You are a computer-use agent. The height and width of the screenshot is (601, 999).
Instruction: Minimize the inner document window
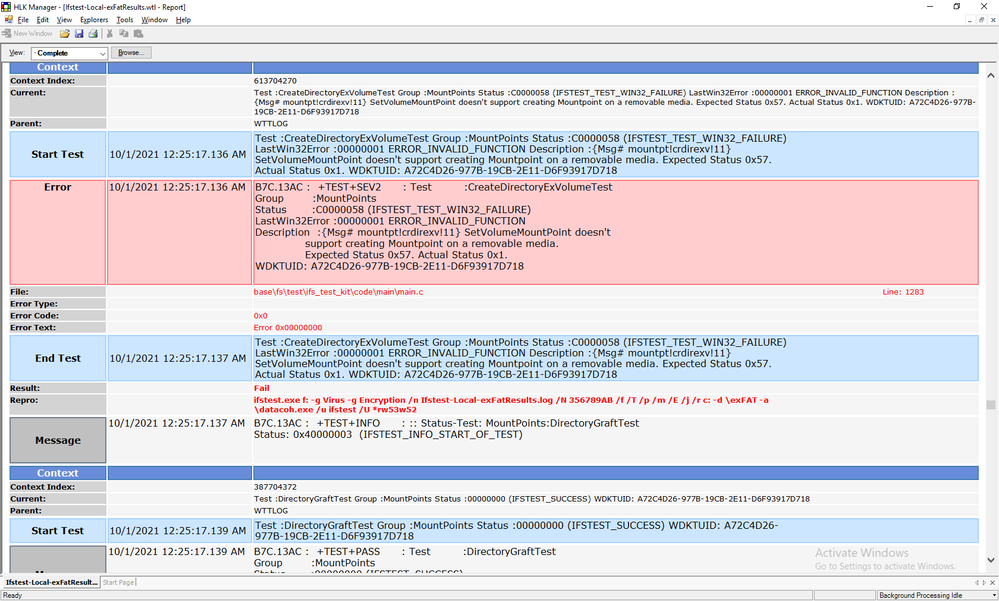pyautogui.click(x=970, y=20)
